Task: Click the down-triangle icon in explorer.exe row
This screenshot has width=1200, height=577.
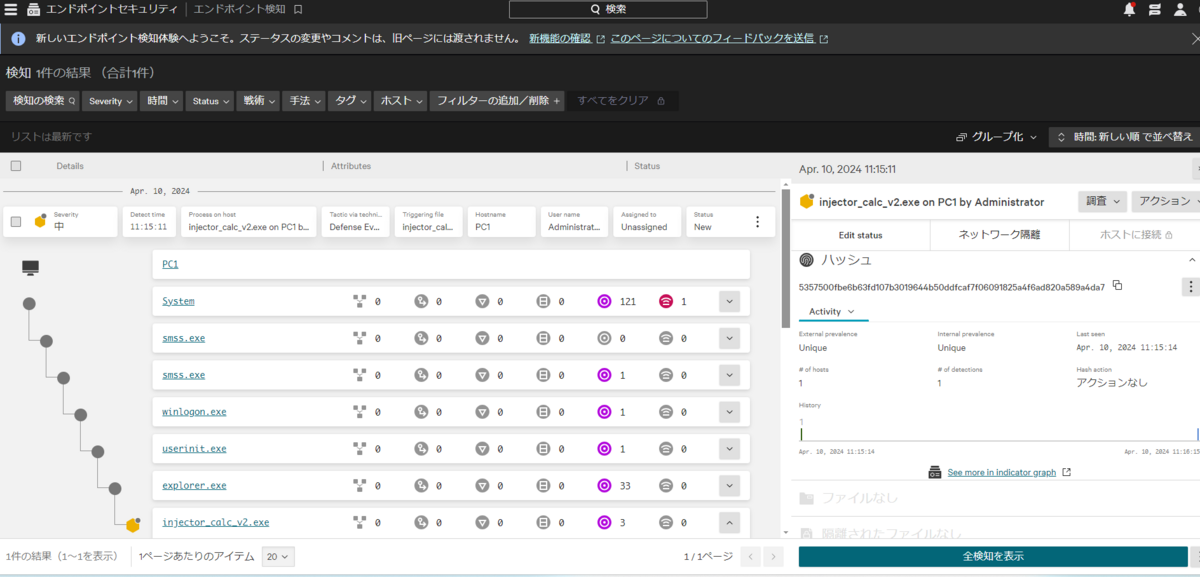Action: pos(482,486)
